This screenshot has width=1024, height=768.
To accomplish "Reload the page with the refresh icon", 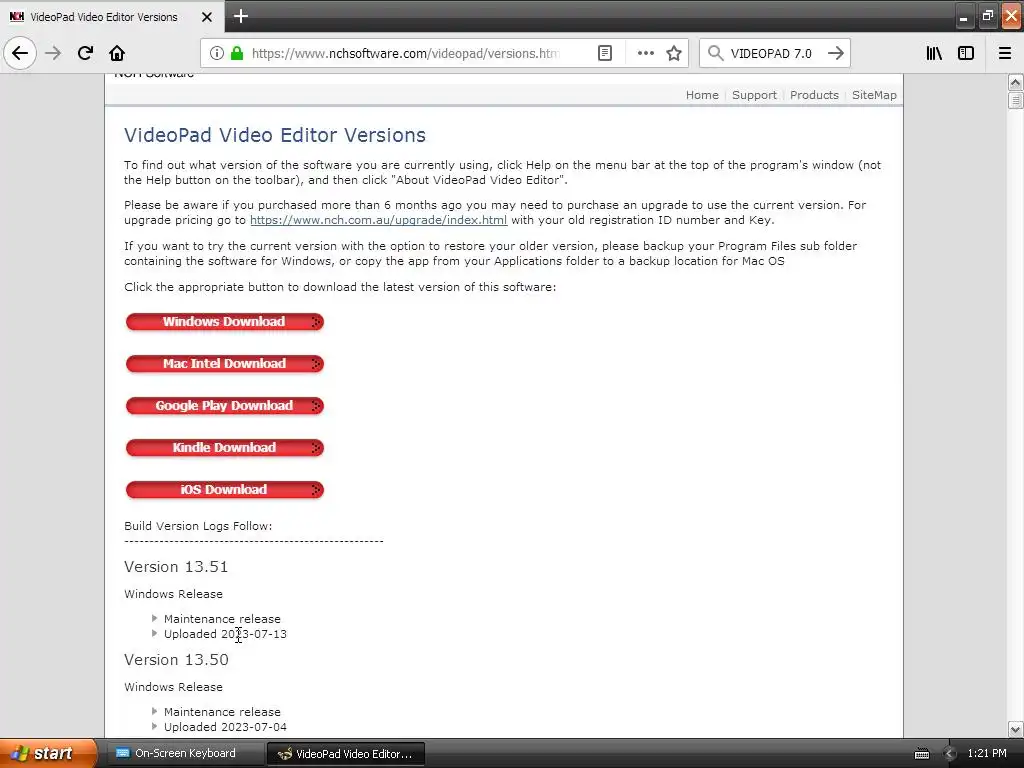I will click(x=85, y=53).
